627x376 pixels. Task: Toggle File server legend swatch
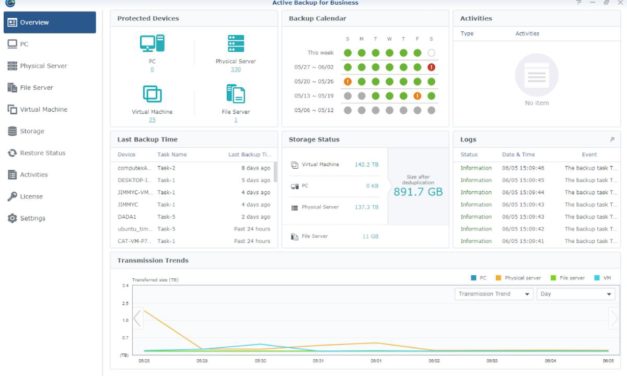point(553,278)
